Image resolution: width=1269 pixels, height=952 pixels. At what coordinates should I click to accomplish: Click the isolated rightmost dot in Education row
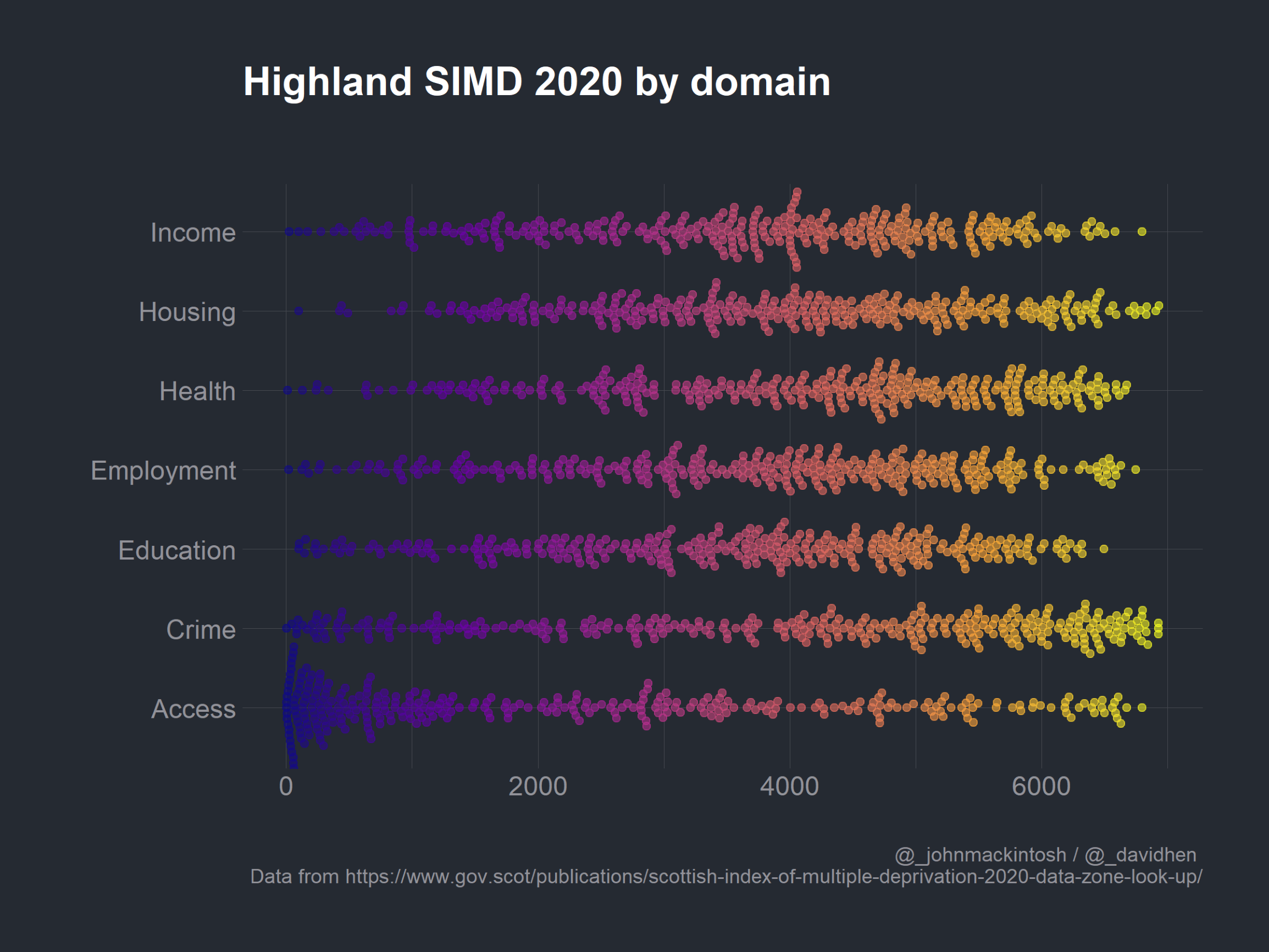click(x=1104, y=549)
